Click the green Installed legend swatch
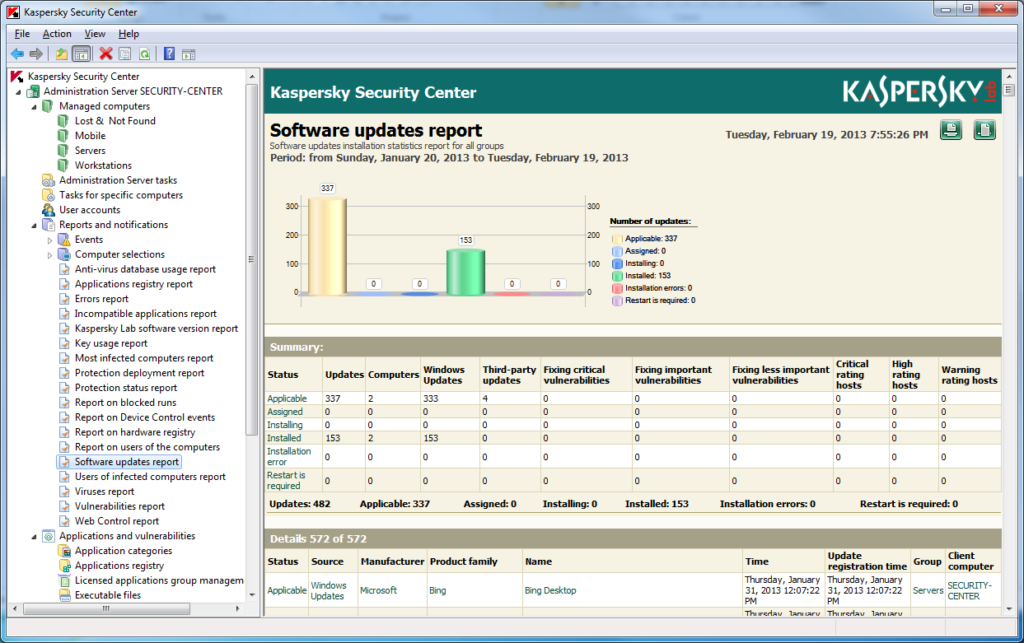The height and width of the screenshot is (643, 1024). (616, 276)
